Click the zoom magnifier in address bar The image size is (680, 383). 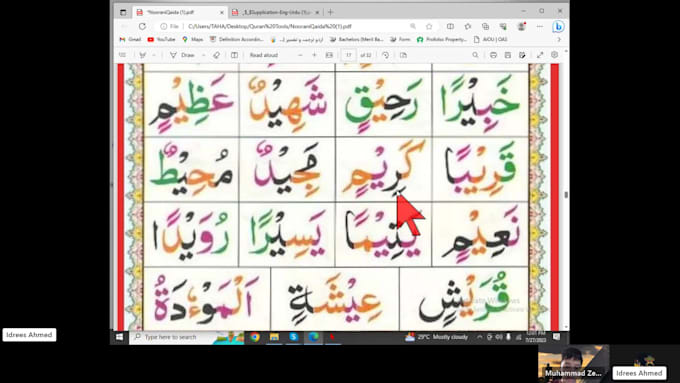coord(413,26)
